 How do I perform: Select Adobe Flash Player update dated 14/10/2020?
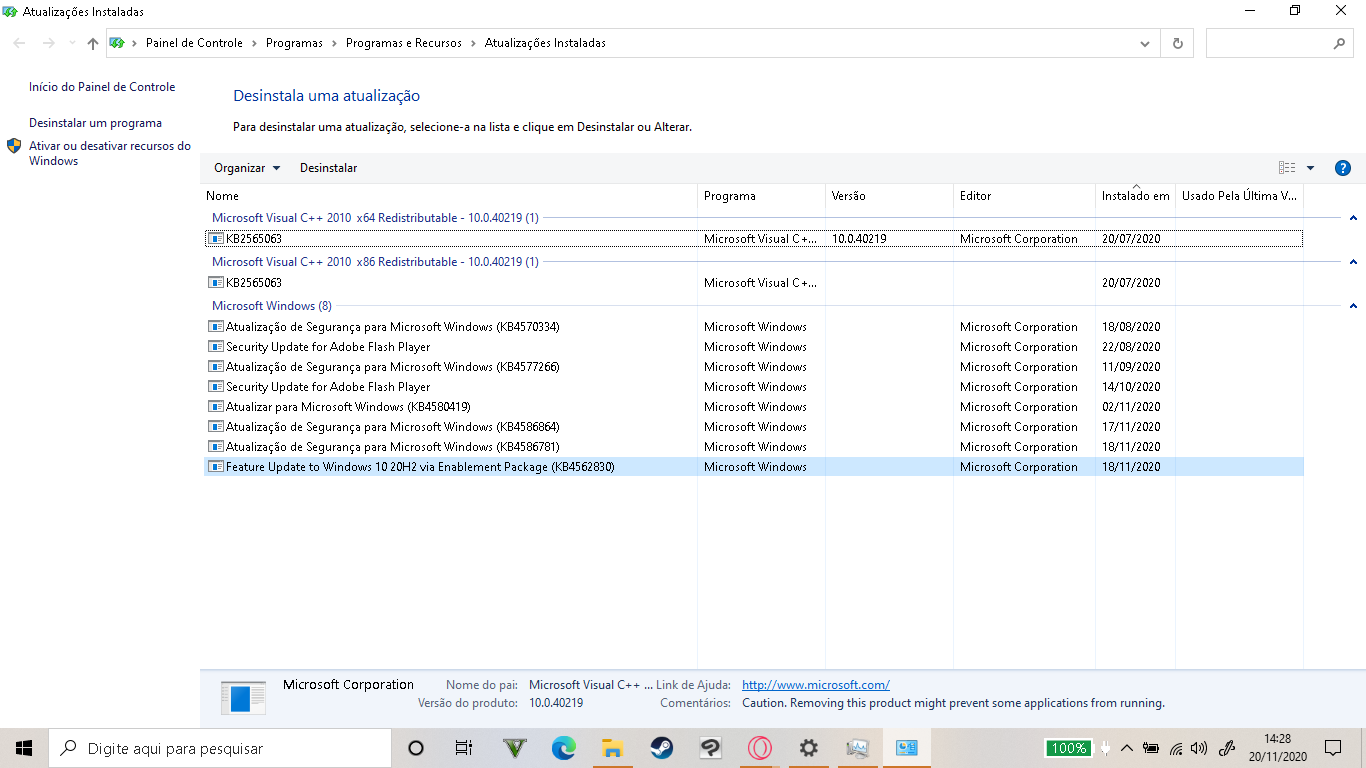[x=753, y=387]
